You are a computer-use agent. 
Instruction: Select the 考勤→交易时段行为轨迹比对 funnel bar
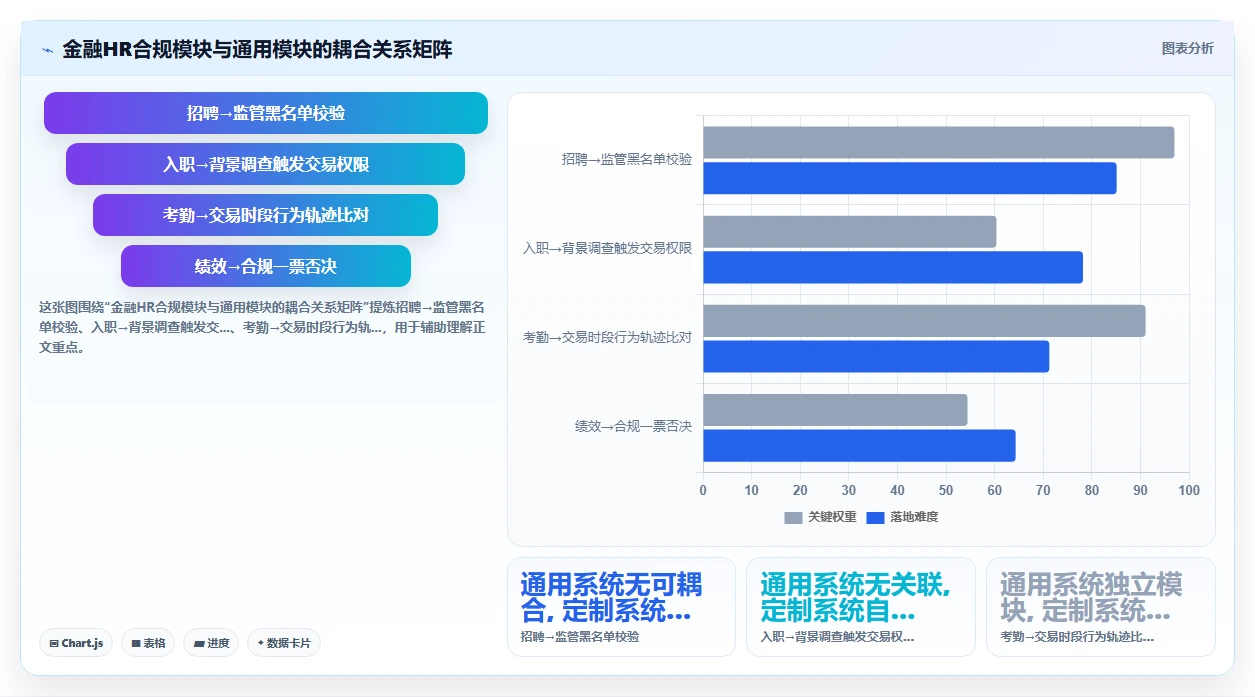(x=266, y=215)
